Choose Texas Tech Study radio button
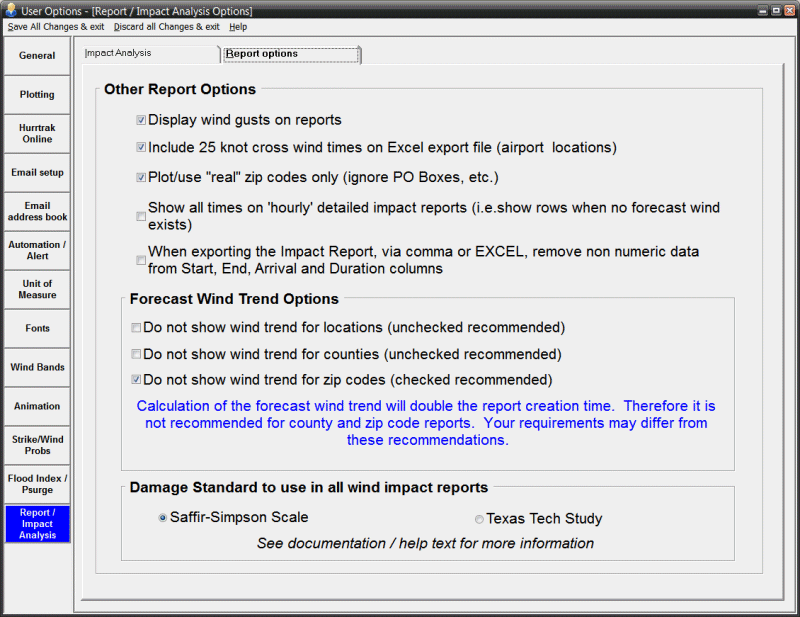Image resolution: width=800 pixels, height=617 pixels. (479, 519)
